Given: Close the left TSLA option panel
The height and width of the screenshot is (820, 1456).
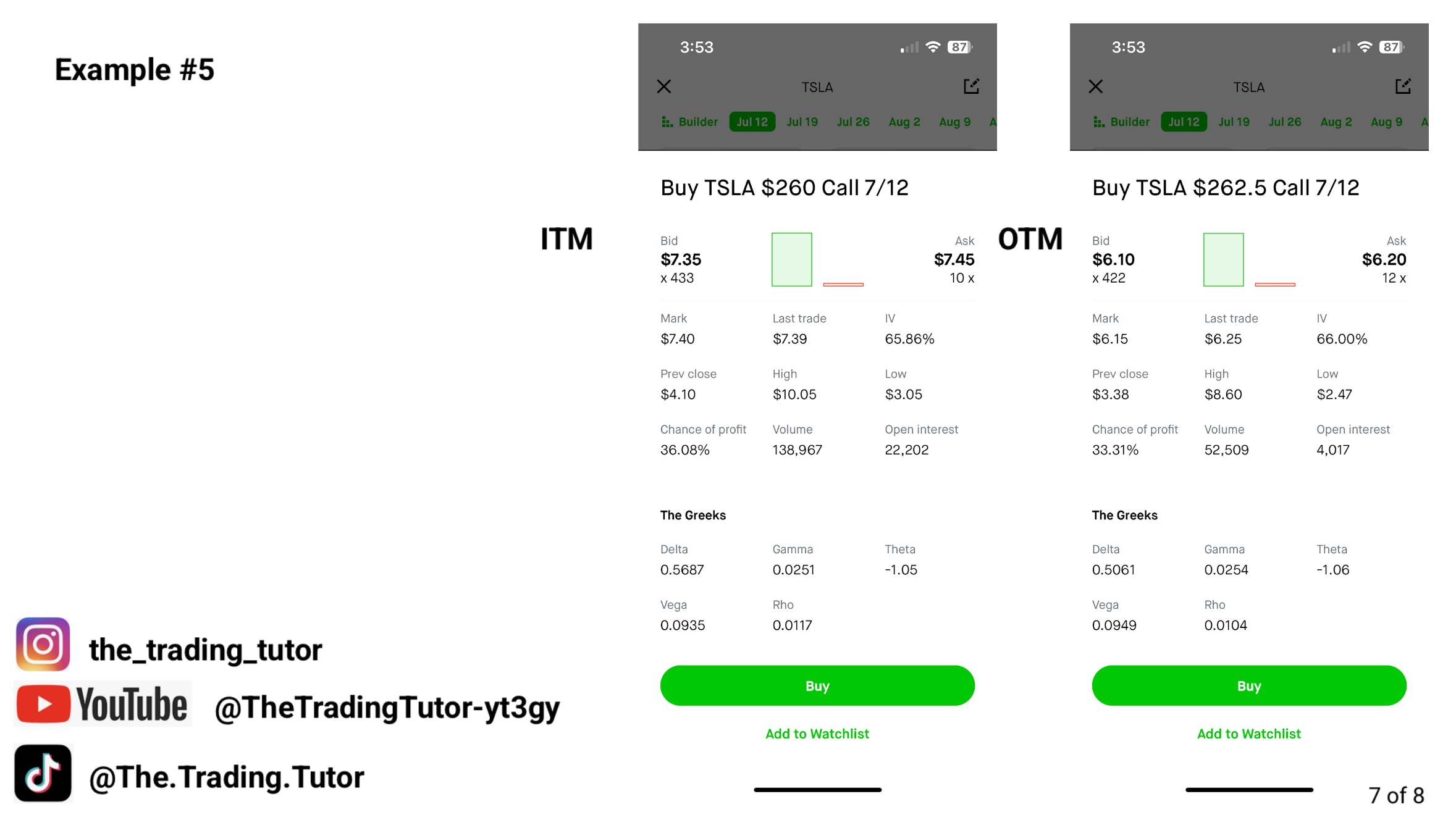Looking at the screenshot, I should (x=664, y=86).
